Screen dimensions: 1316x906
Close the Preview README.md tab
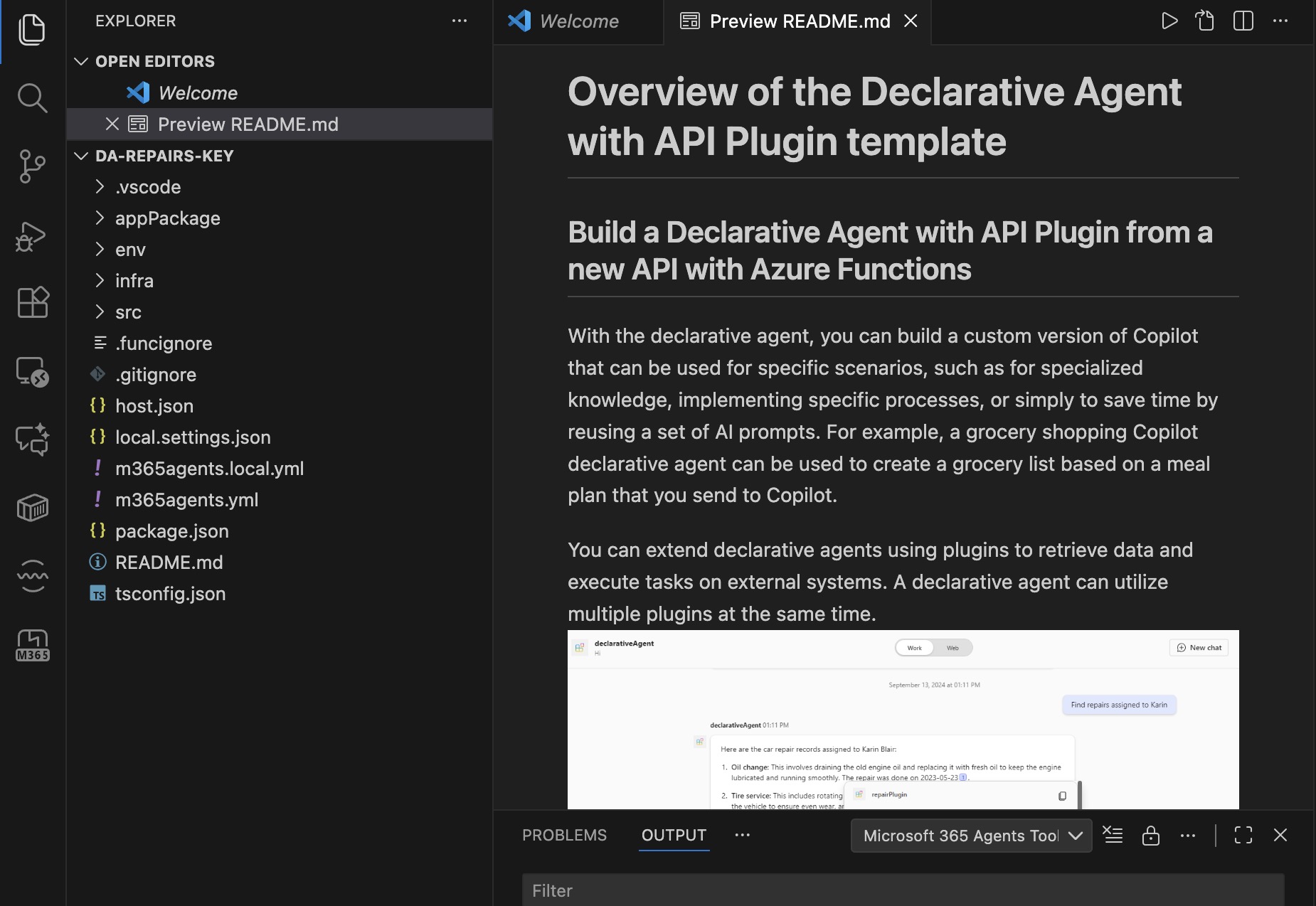(x=911, y=21)
